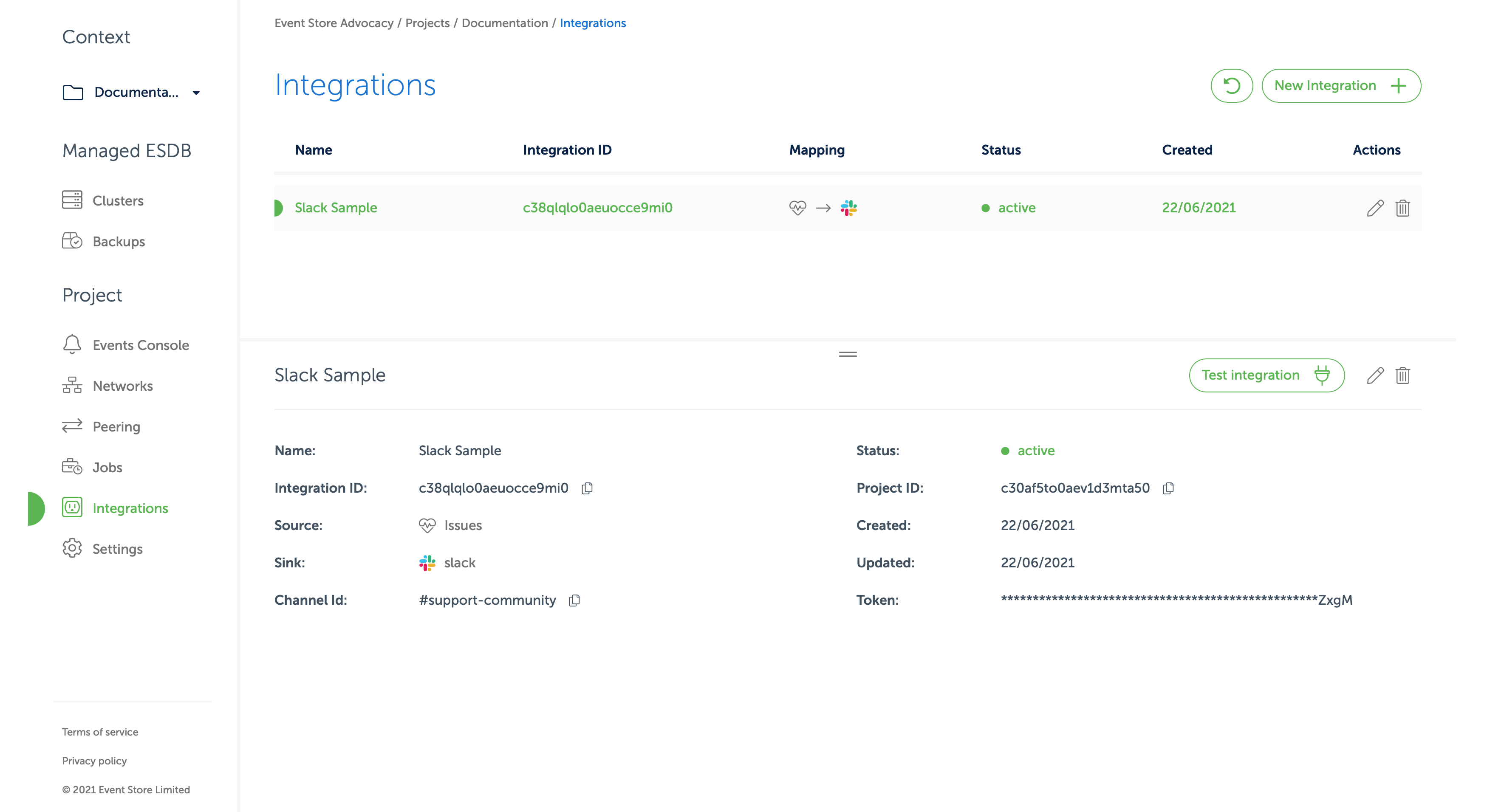Click the Jobs briefcase icon
Viewport: 1487px width, 812px height.
pos(72,466)
